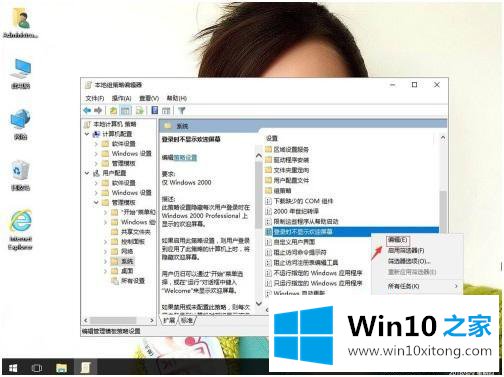
Task: Choose 启用筛选器(F) in the context menu
Action: 406,250
